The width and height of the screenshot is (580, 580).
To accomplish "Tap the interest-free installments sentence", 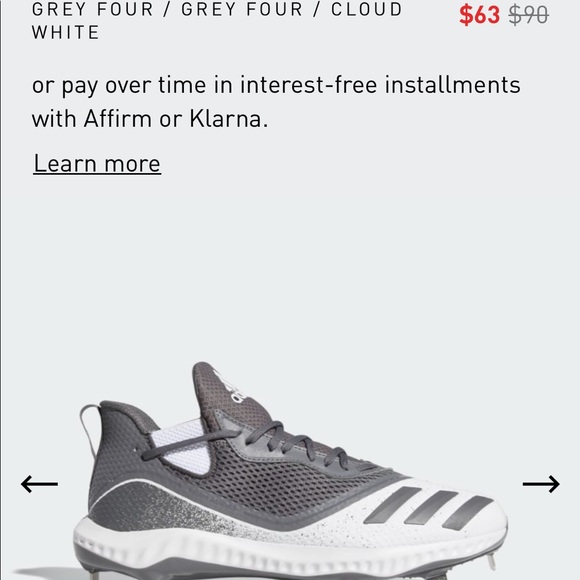I will coord(276,102).
